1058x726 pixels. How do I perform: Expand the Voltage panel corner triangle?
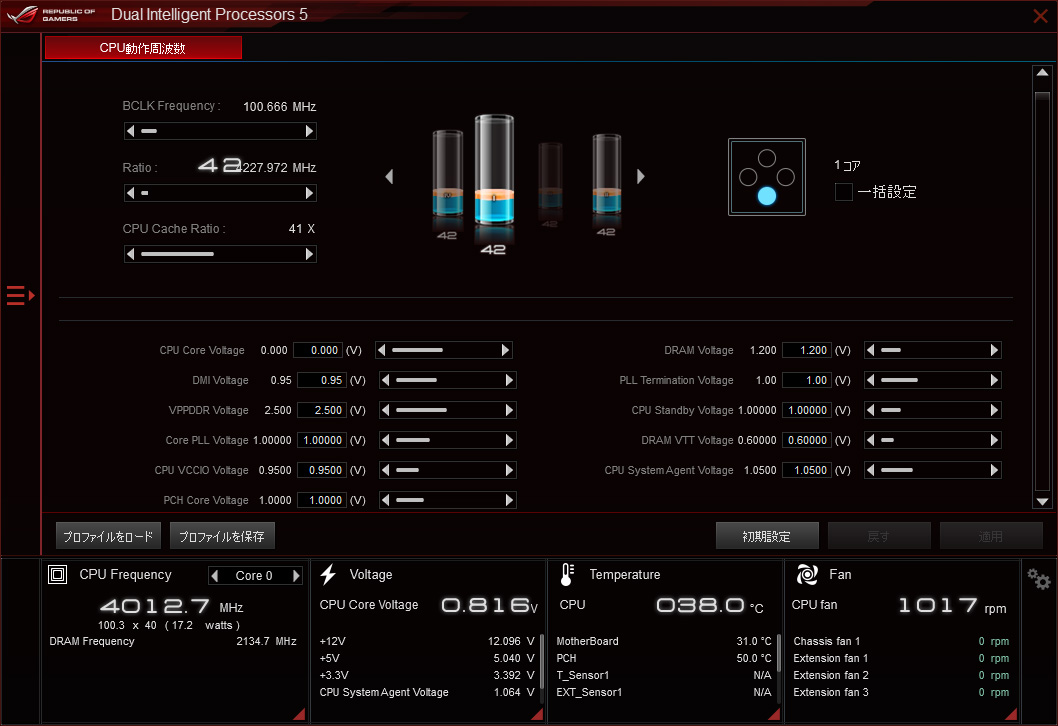coord(536,714)
